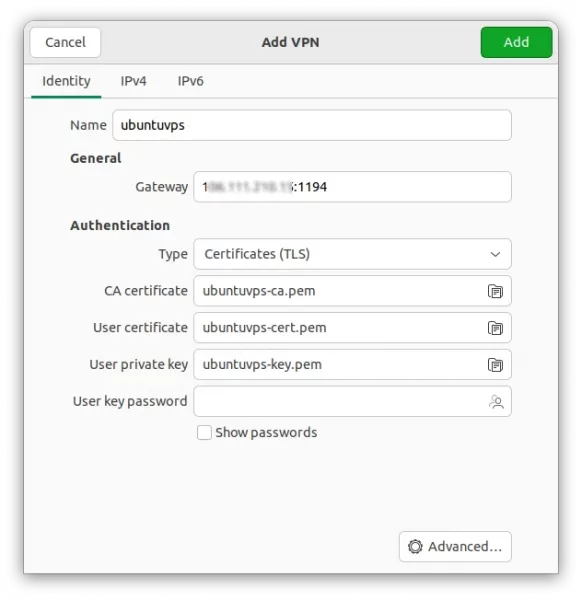Cancel the Add VPN dialog
Viewport: 582px width, 600px height.
click(65, 42)
